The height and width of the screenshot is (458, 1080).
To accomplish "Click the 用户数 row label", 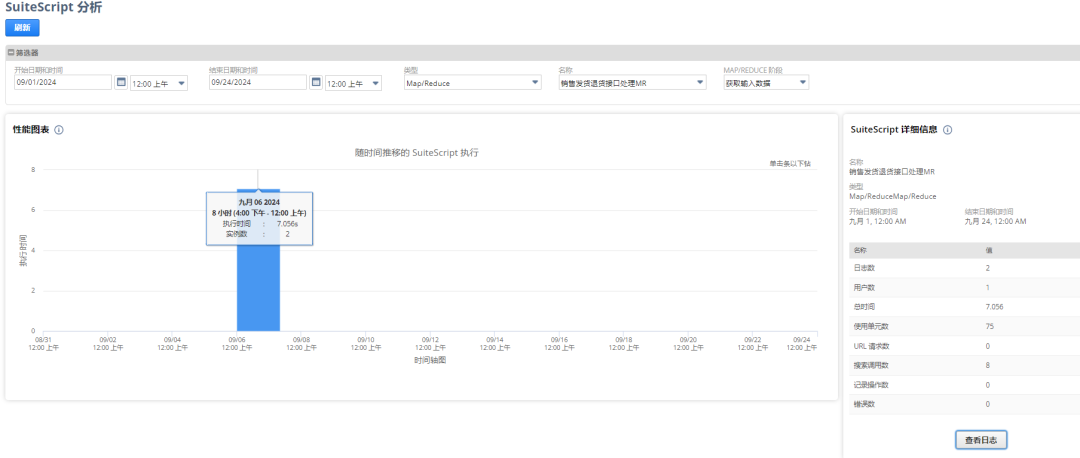I will 864,287.
